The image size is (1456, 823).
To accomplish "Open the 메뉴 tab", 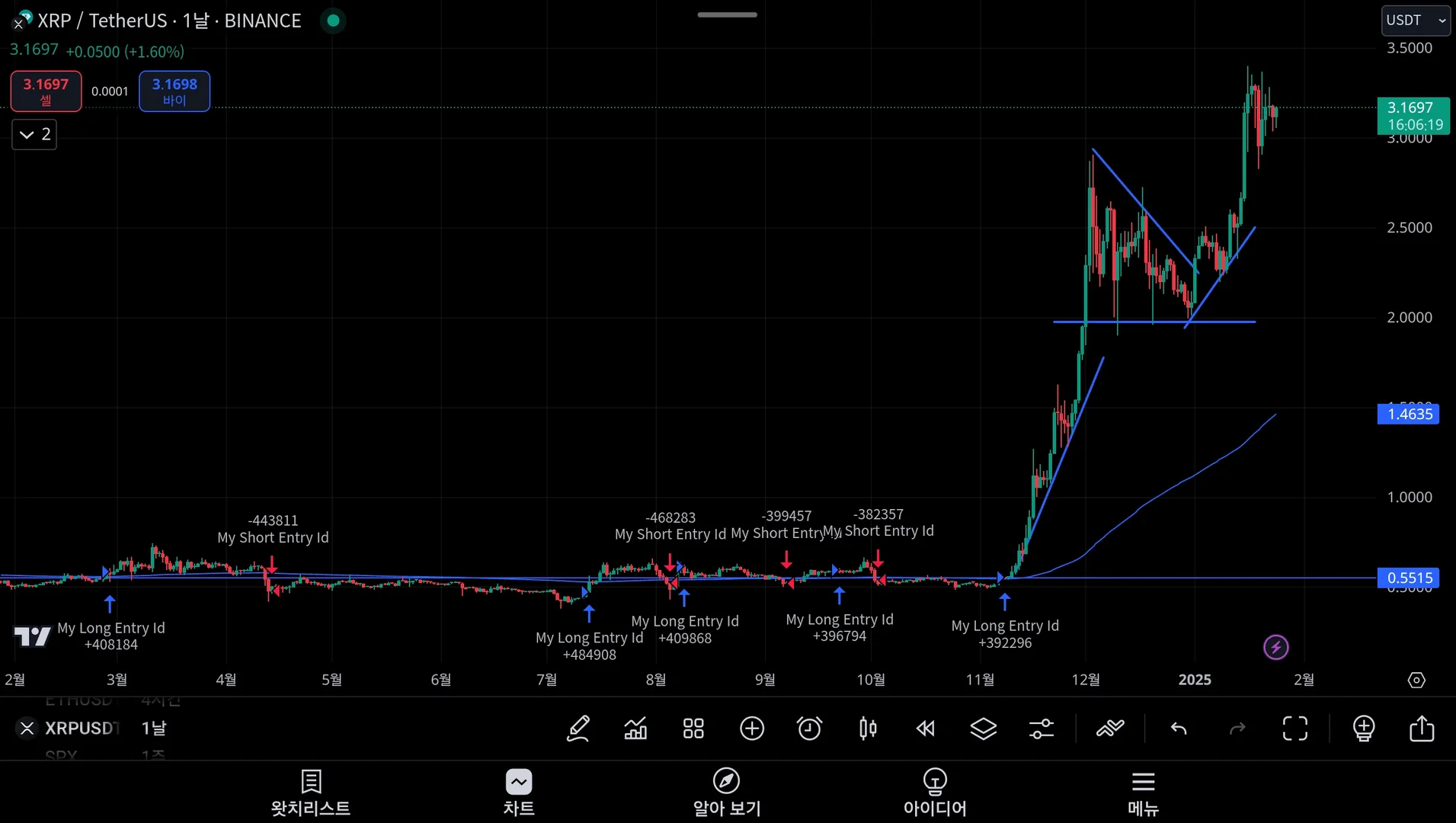I will (x=1143, y=793).
